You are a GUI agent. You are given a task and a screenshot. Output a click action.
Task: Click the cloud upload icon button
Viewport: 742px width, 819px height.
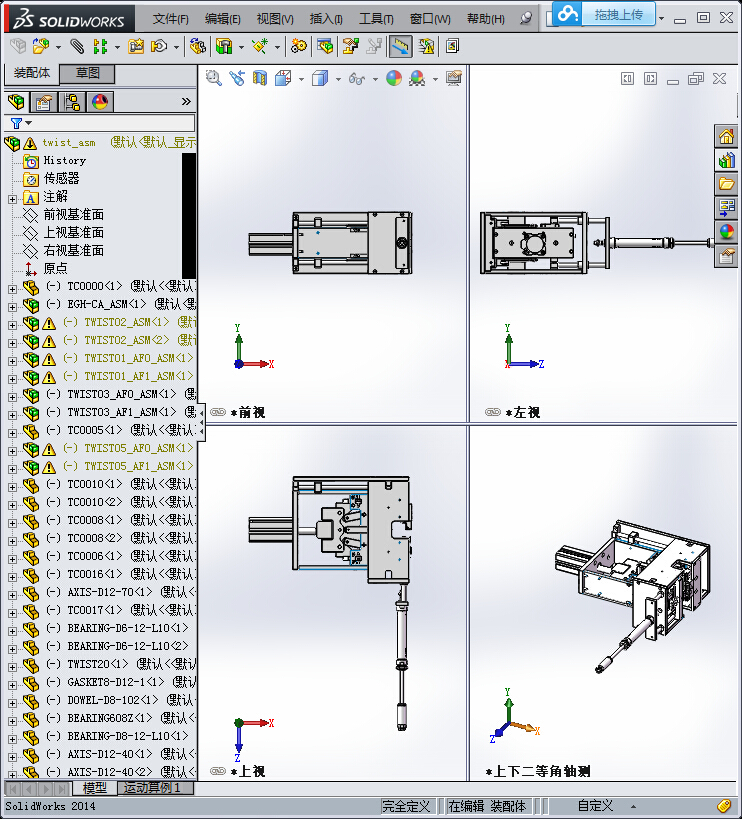568,14
